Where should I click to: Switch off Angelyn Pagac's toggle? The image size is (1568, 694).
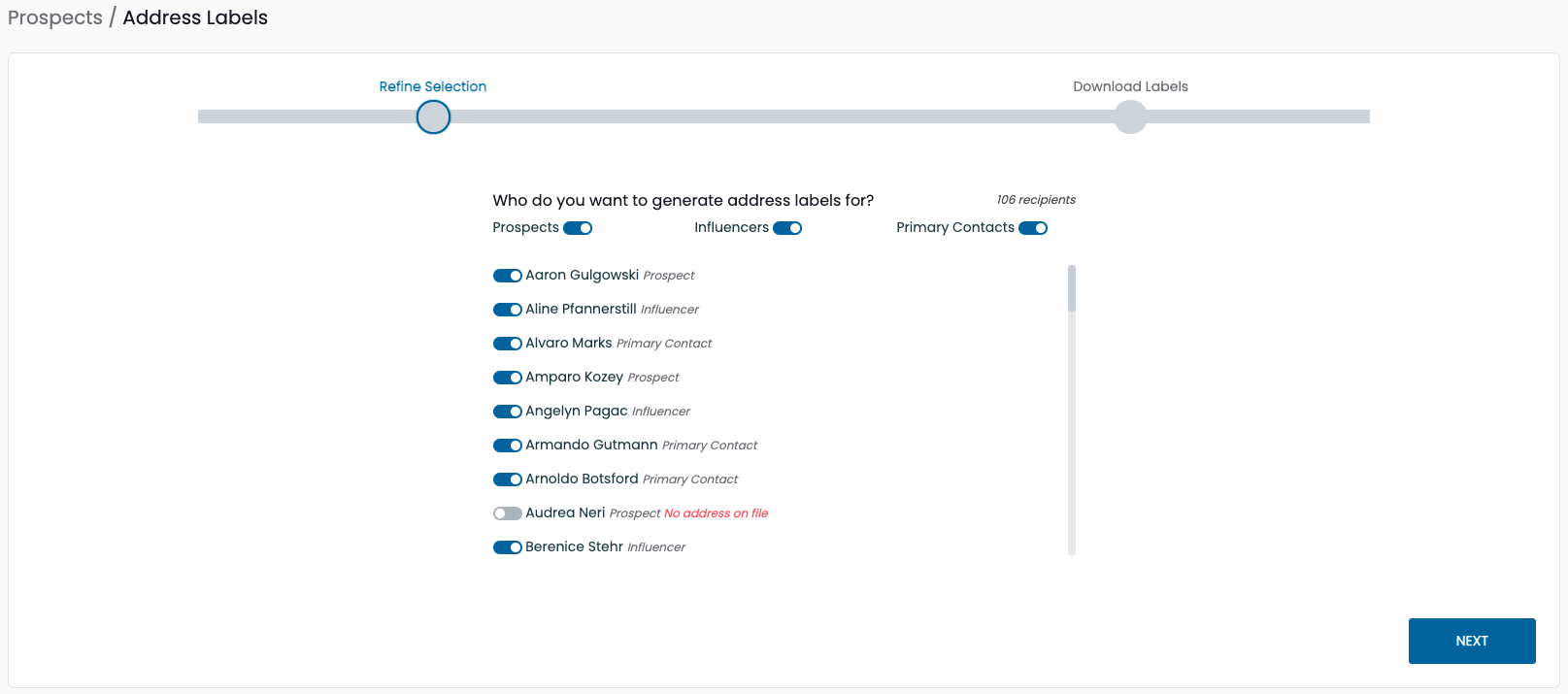pyautogui.click(x=507, y=412)
